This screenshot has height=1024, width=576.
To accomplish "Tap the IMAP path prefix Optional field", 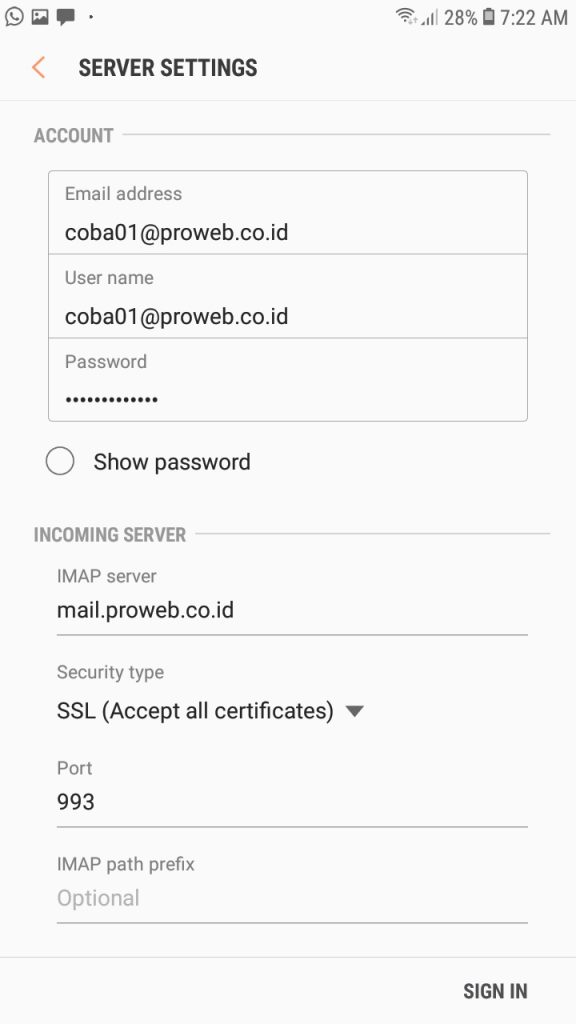I will coord(292,899).
